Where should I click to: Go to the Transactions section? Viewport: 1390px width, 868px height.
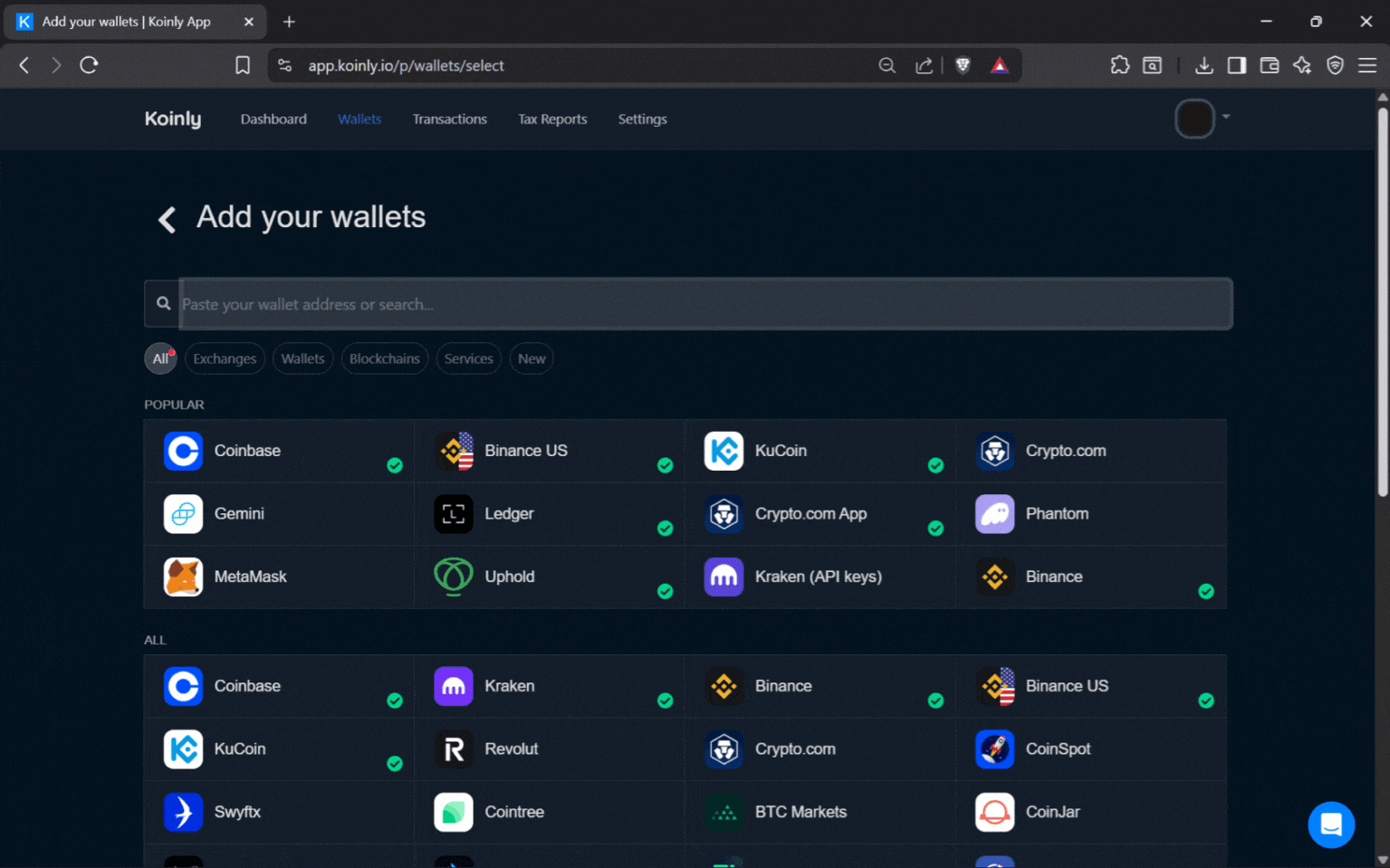click(449, 119)
